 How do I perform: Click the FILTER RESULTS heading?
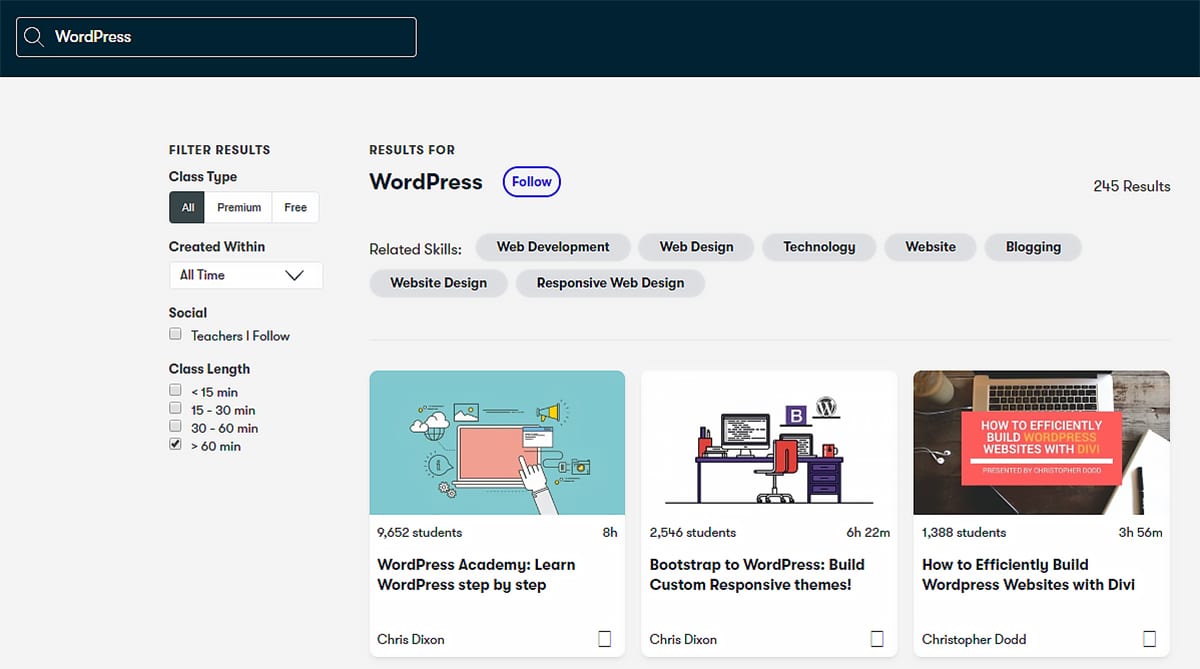(x=220, y=150)
